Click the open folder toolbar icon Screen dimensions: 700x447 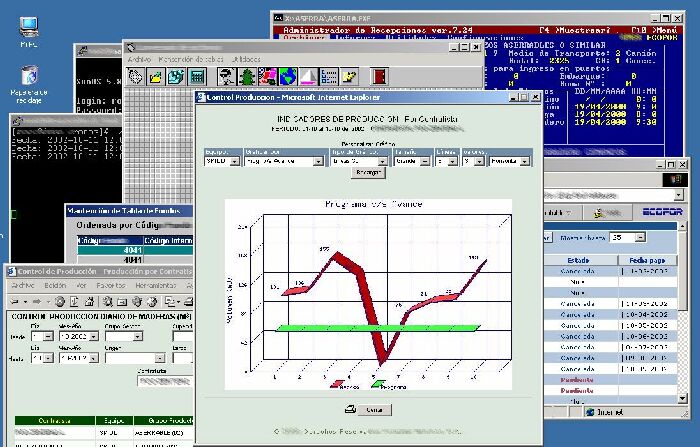[x=155, y=76]
